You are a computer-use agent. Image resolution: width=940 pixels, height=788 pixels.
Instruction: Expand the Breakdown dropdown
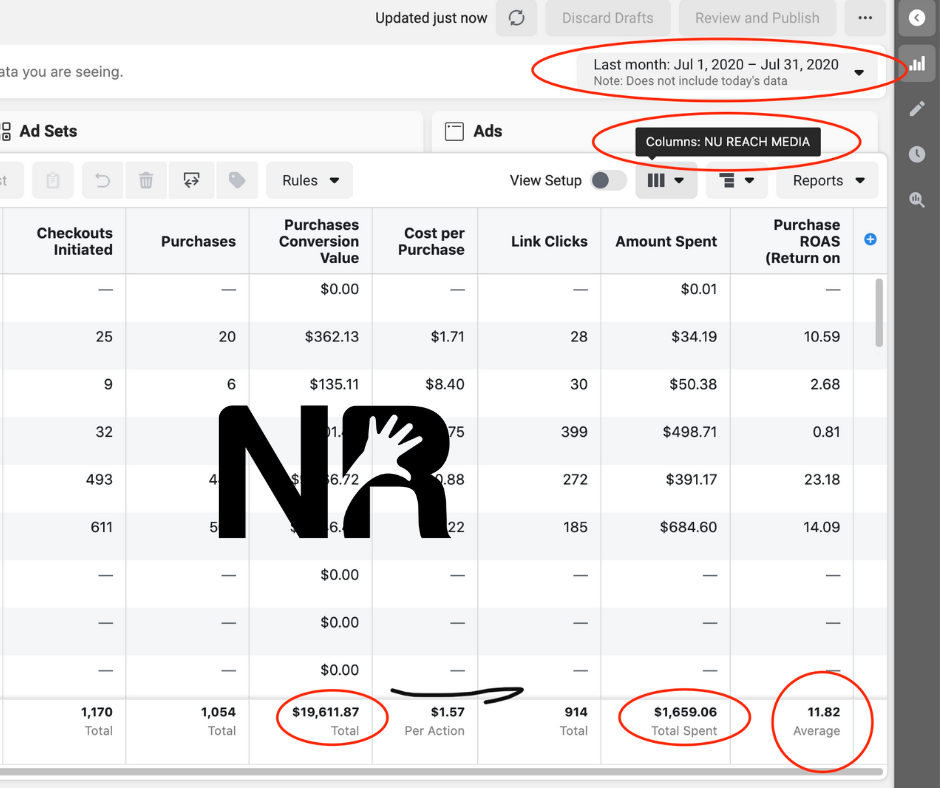736,181
